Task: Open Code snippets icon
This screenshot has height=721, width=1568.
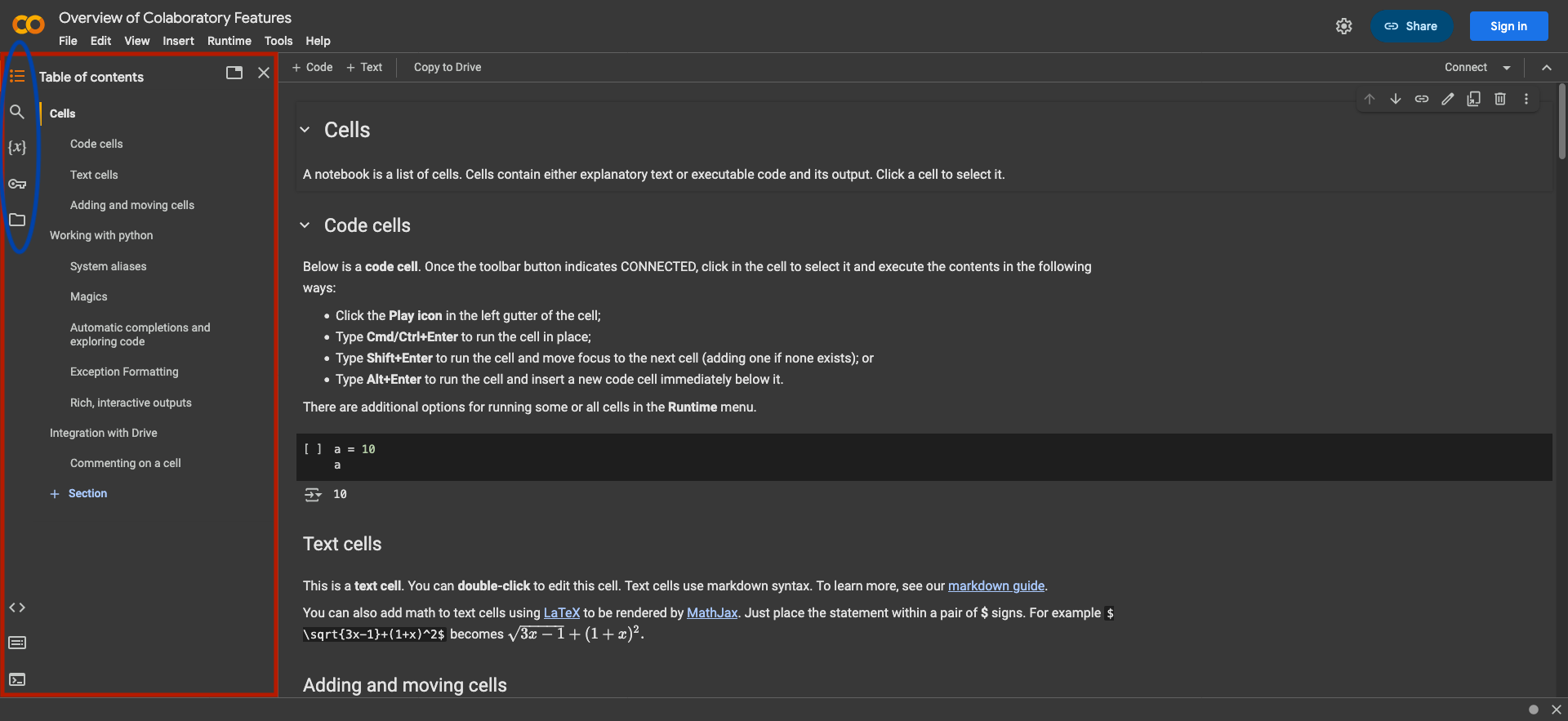Action: pos(17,608)
